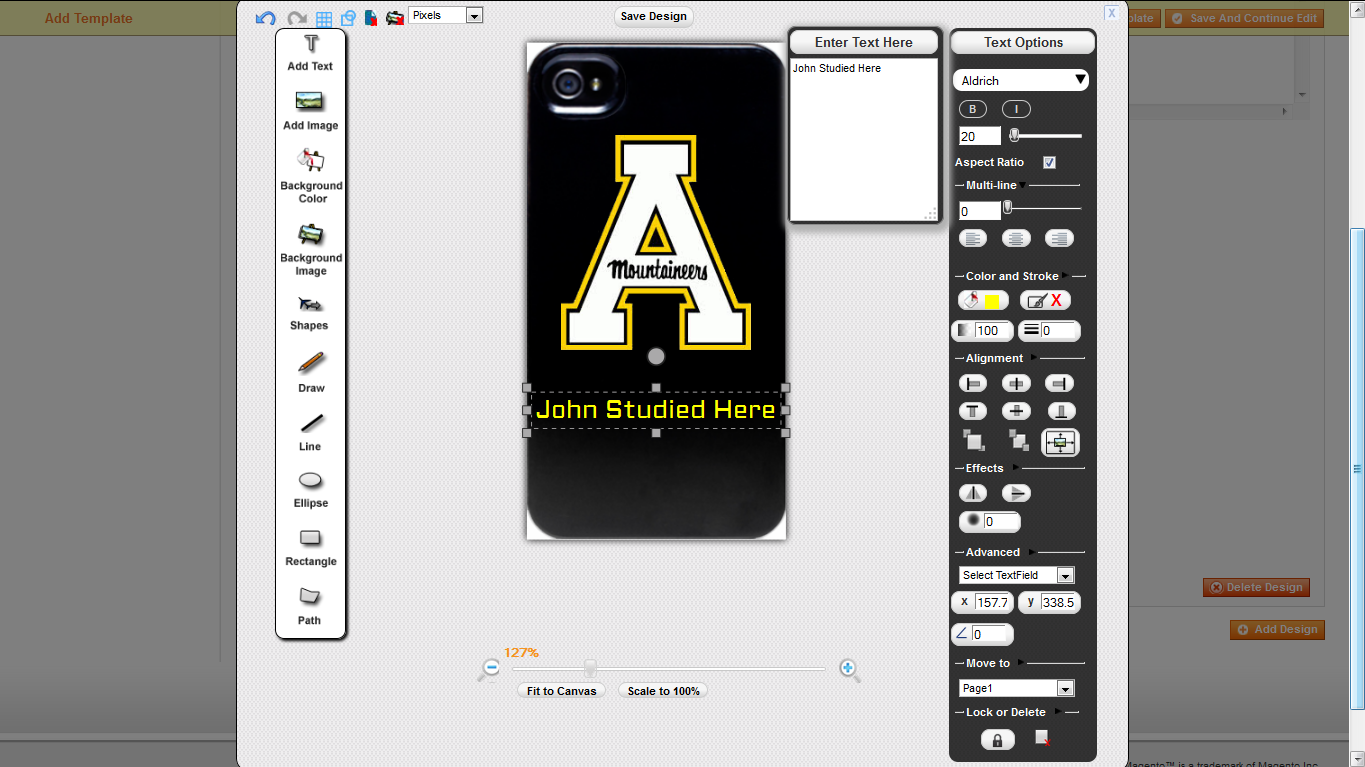
Task: Click the zoom in magnifier
Action: coord(849,670)
